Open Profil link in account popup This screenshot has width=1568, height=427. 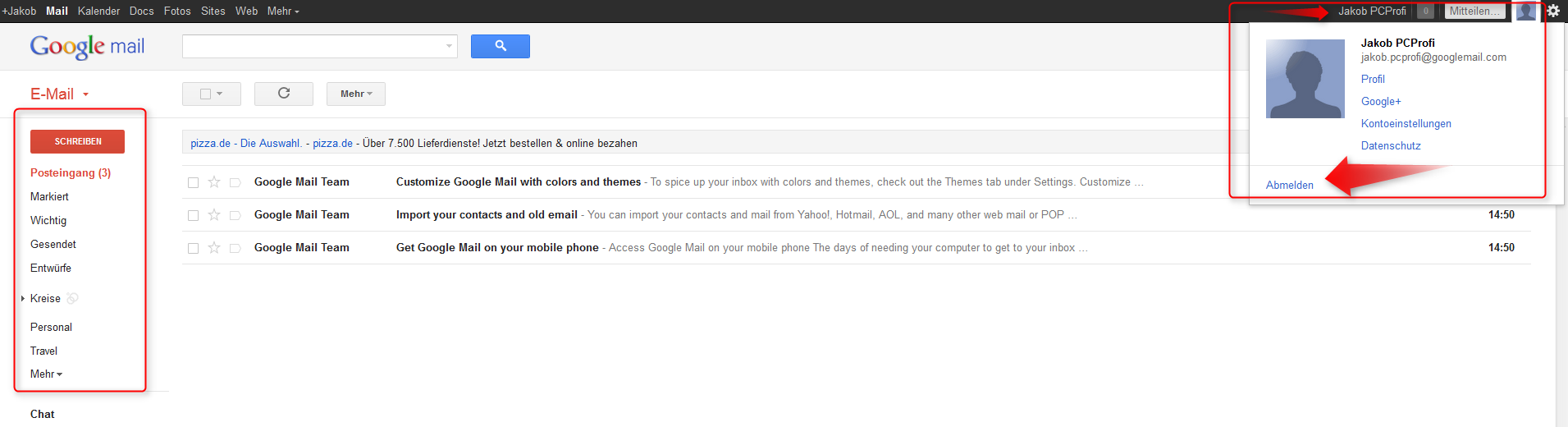pyautogui.click(x=1373, y=79)
